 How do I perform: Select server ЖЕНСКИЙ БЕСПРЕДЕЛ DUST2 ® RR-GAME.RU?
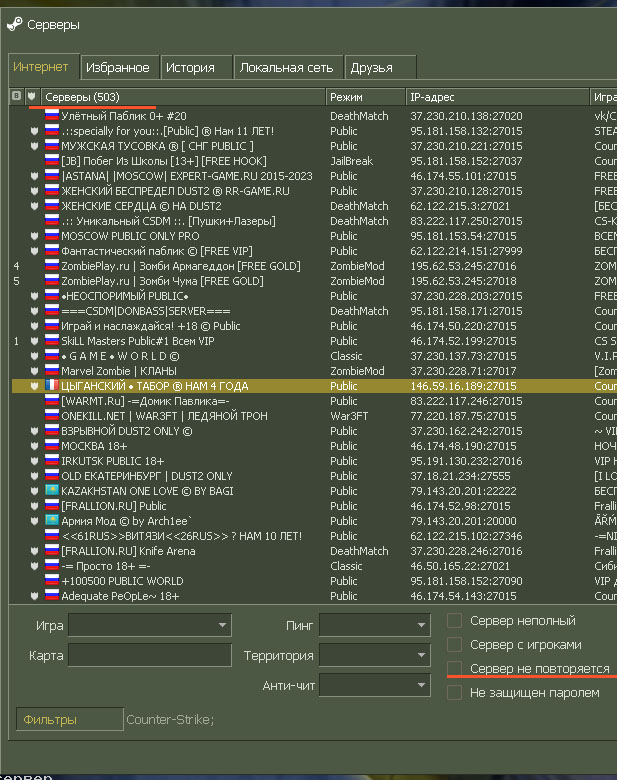pos(175,191)
